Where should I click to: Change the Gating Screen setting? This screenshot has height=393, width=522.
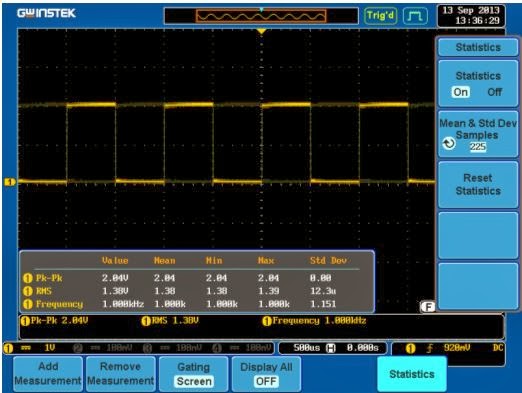[x=194, y=374]
